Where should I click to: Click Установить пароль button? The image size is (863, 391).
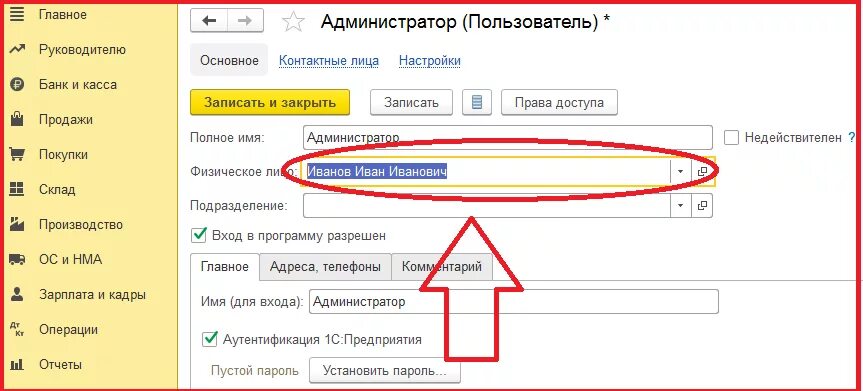tap(385, 370)
